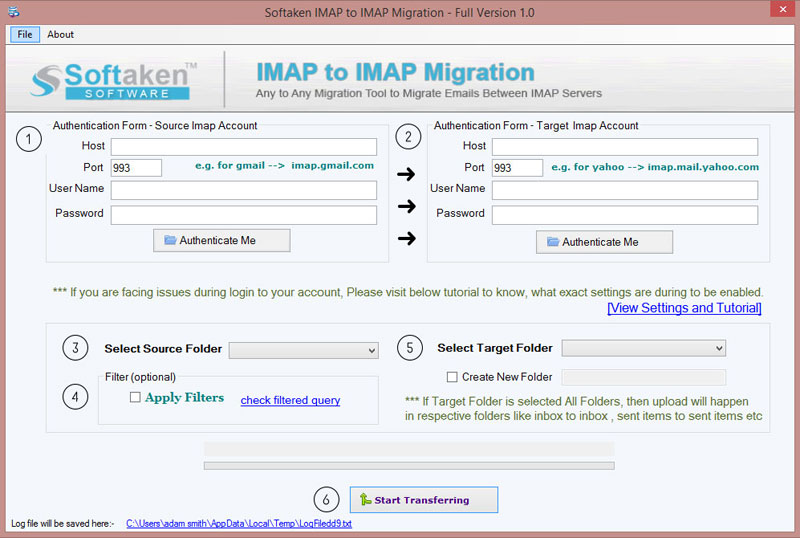Click the yahoo example hint text
800x538 pixels.
point(655,167)
